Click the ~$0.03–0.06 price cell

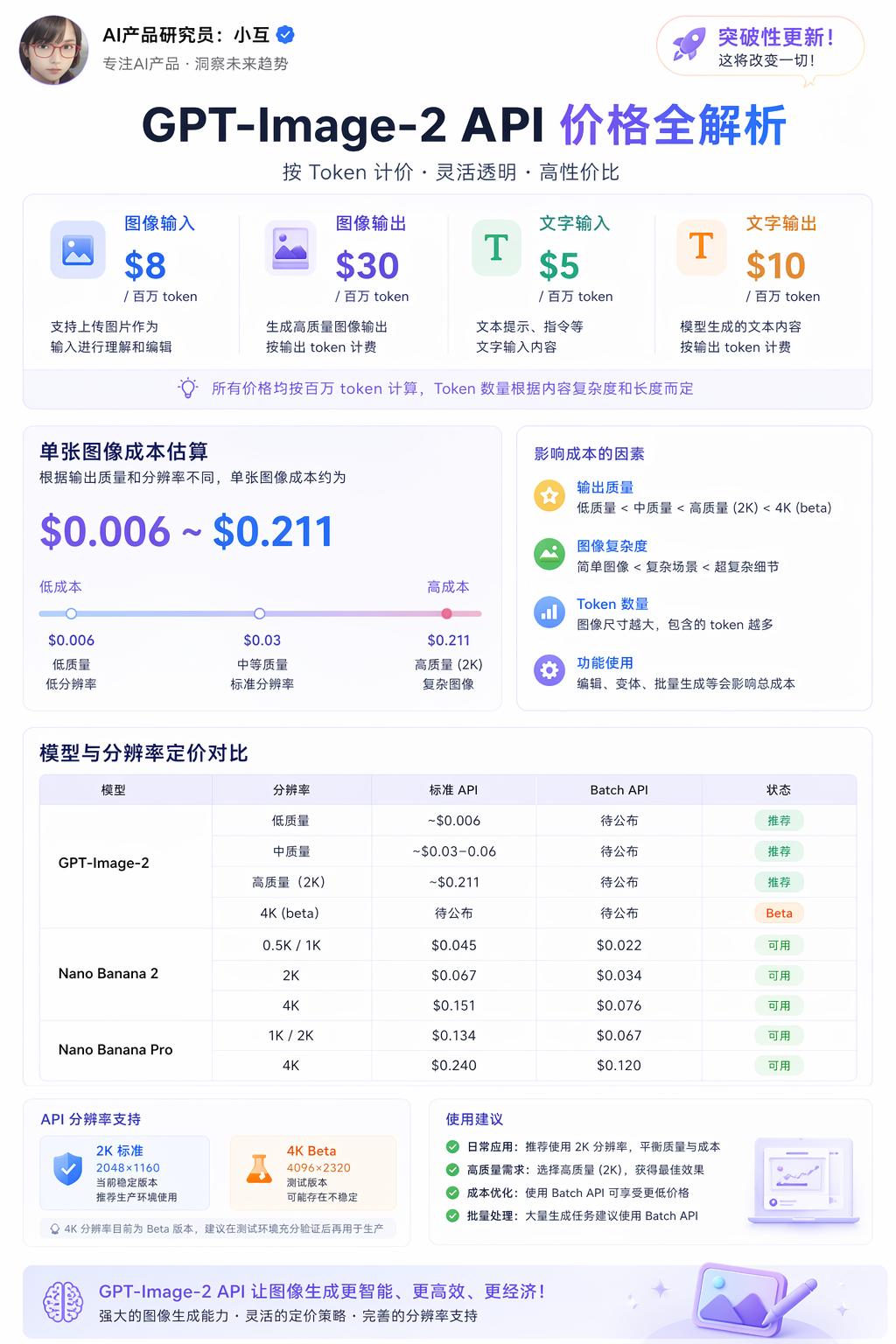[453, 851]
